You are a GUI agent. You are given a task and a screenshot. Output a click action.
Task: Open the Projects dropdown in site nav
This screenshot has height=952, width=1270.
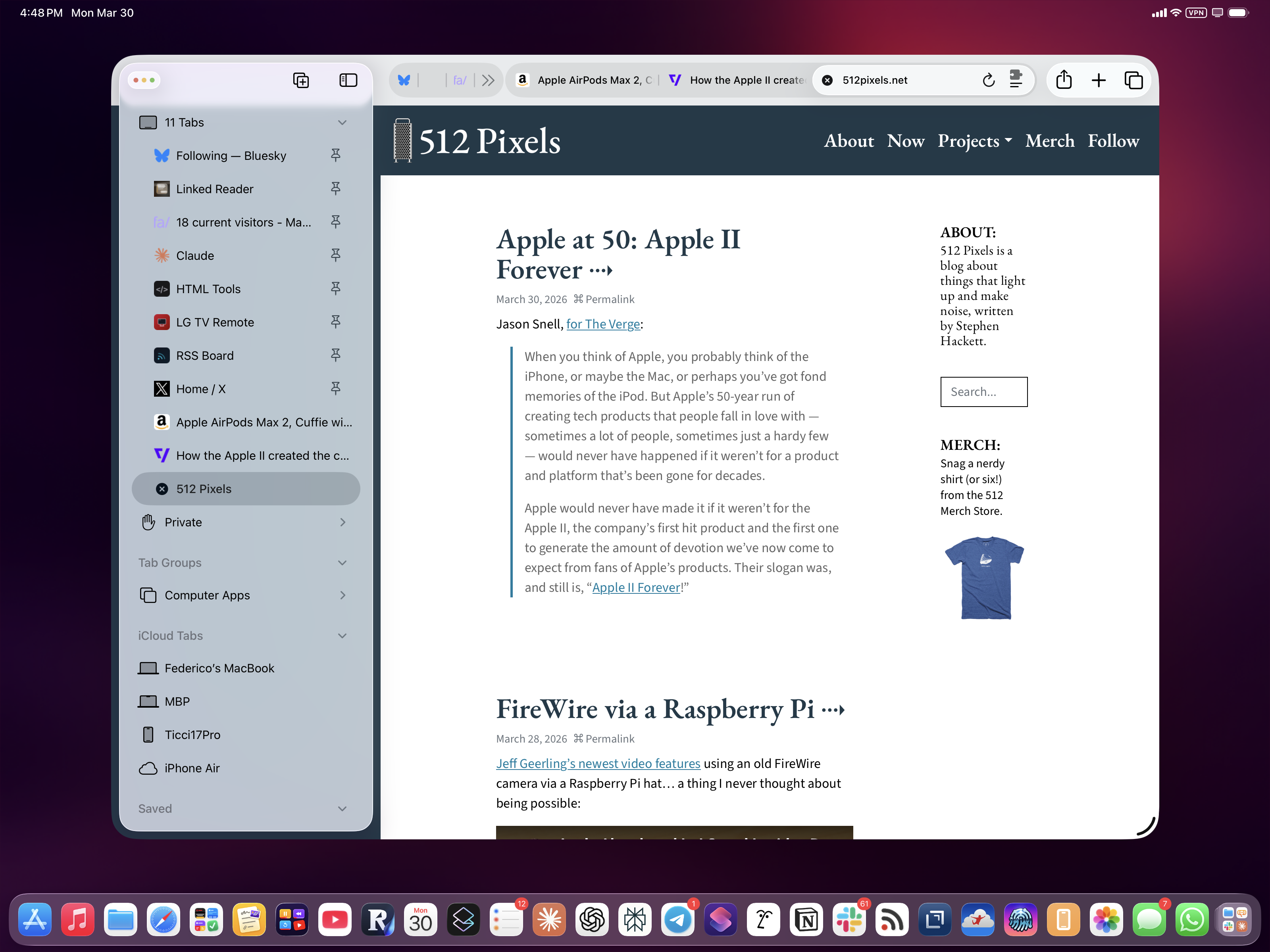(x=975, y=141)
